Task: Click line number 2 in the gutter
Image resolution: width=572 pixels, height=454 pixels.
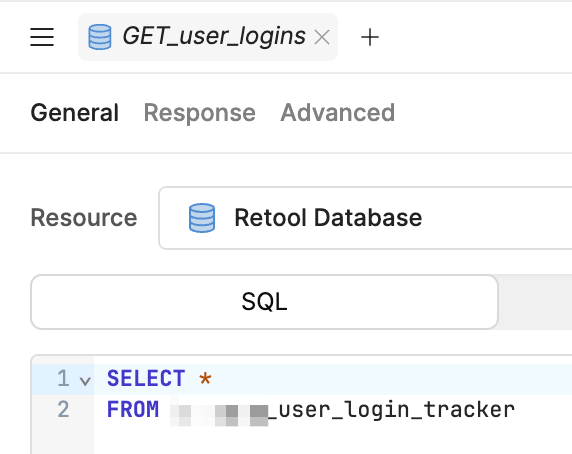Action: [63, 410]
